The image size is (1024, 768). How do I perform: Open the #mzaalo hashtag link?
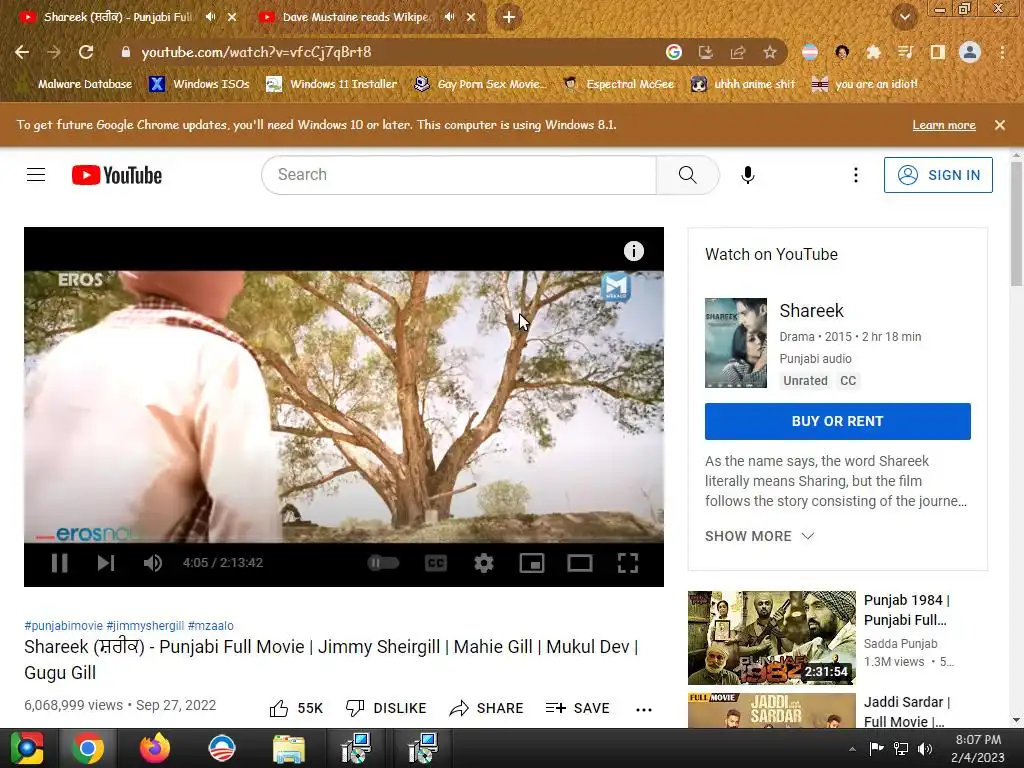tap(210, 626)
